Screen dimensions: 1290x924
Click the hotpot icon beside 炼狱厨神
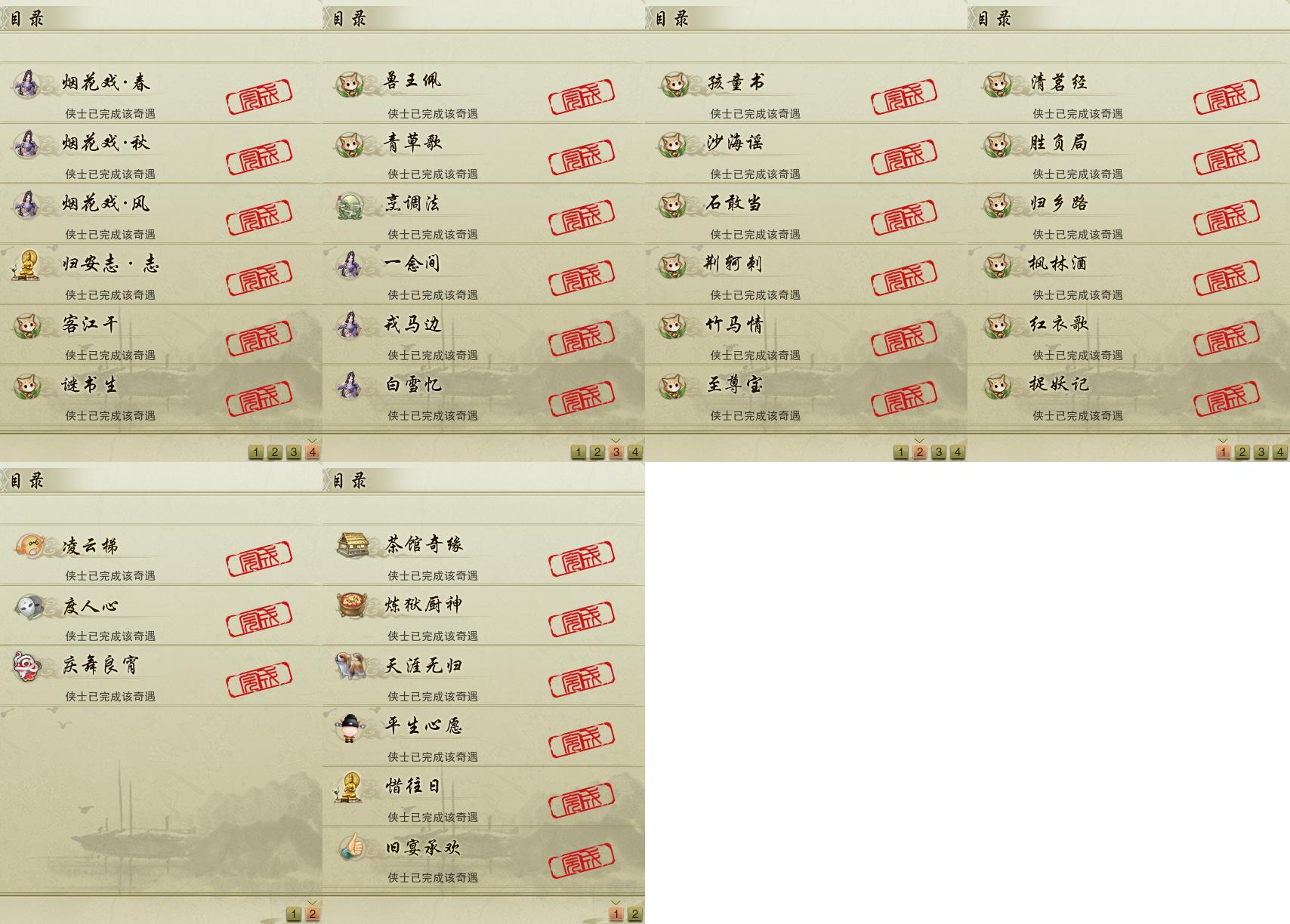pos(352,605)
